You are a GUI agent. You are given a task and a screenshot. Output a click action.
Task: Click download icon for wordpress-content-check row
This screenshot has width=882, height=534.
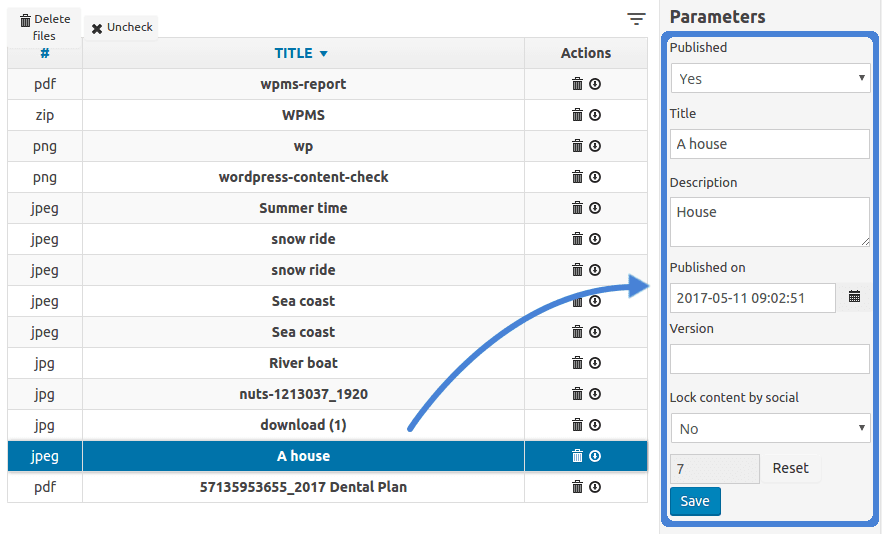(595, 178)
